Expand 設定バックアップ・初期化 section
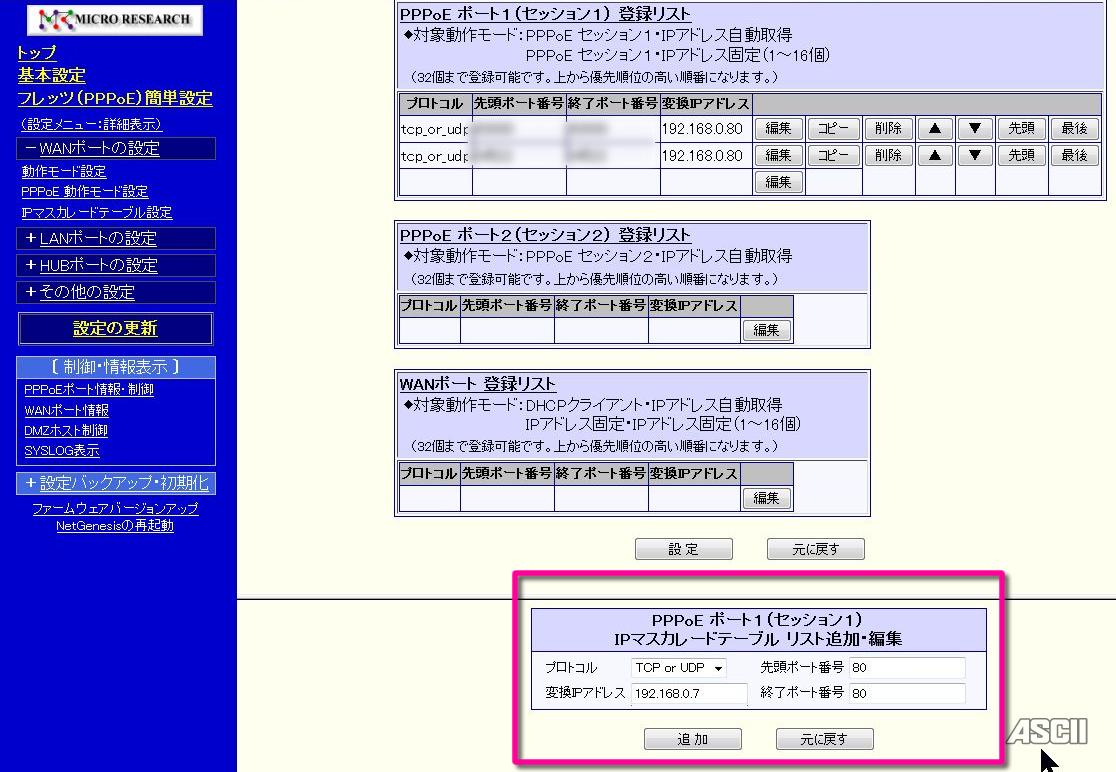1116x772 pixels. (x=116, y=483)
